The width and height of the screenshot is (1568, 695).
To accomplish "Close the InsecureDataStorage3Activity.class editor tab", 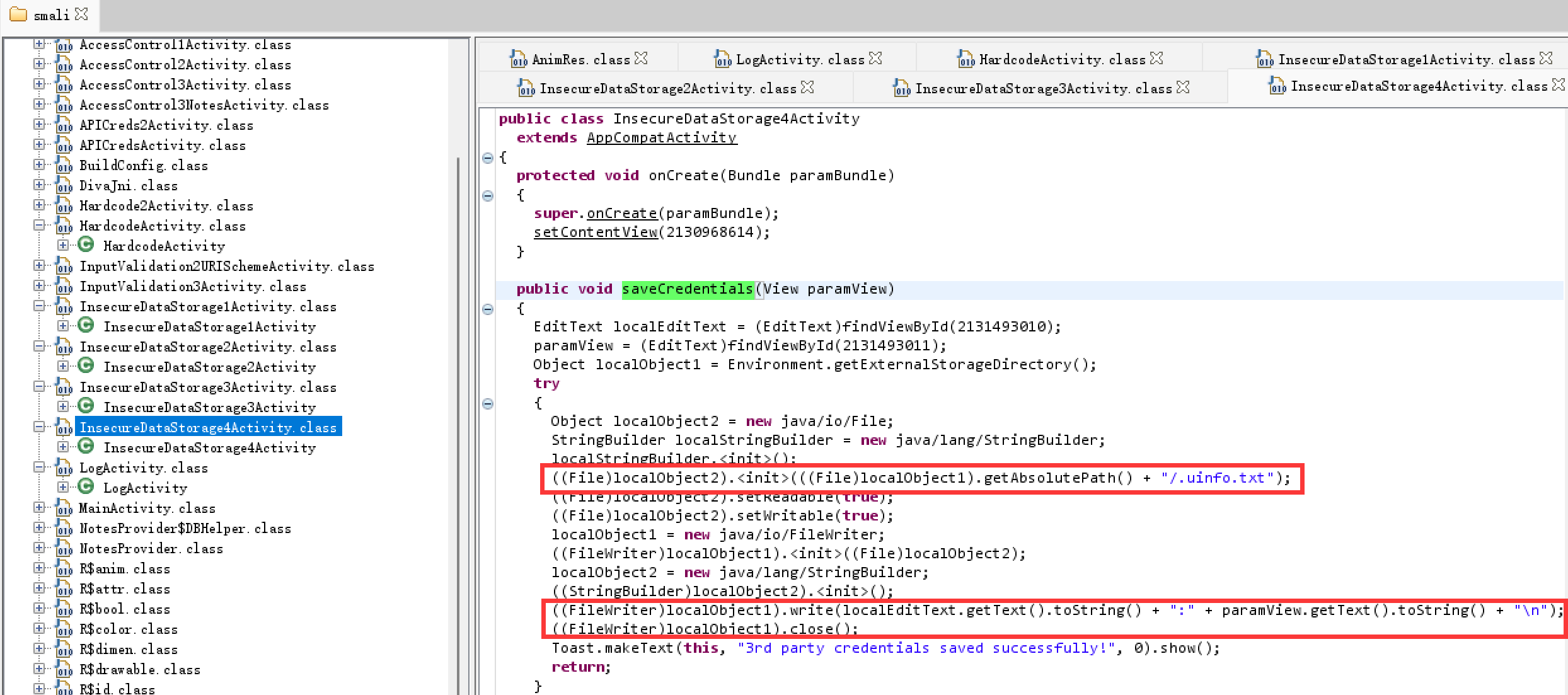I will point(1184,87).
